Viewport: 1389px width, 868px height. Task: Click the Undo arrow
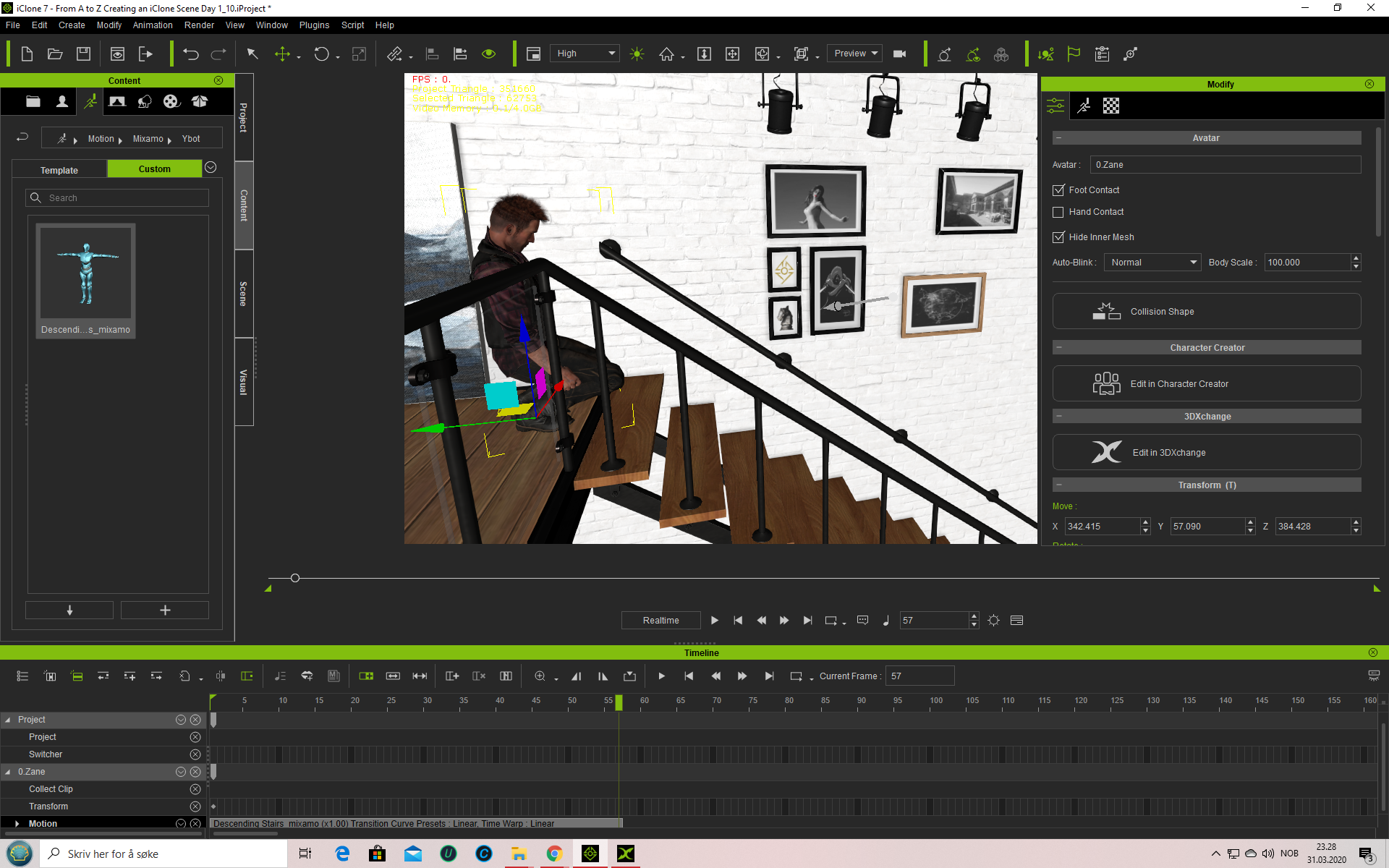tap(191, 54)
